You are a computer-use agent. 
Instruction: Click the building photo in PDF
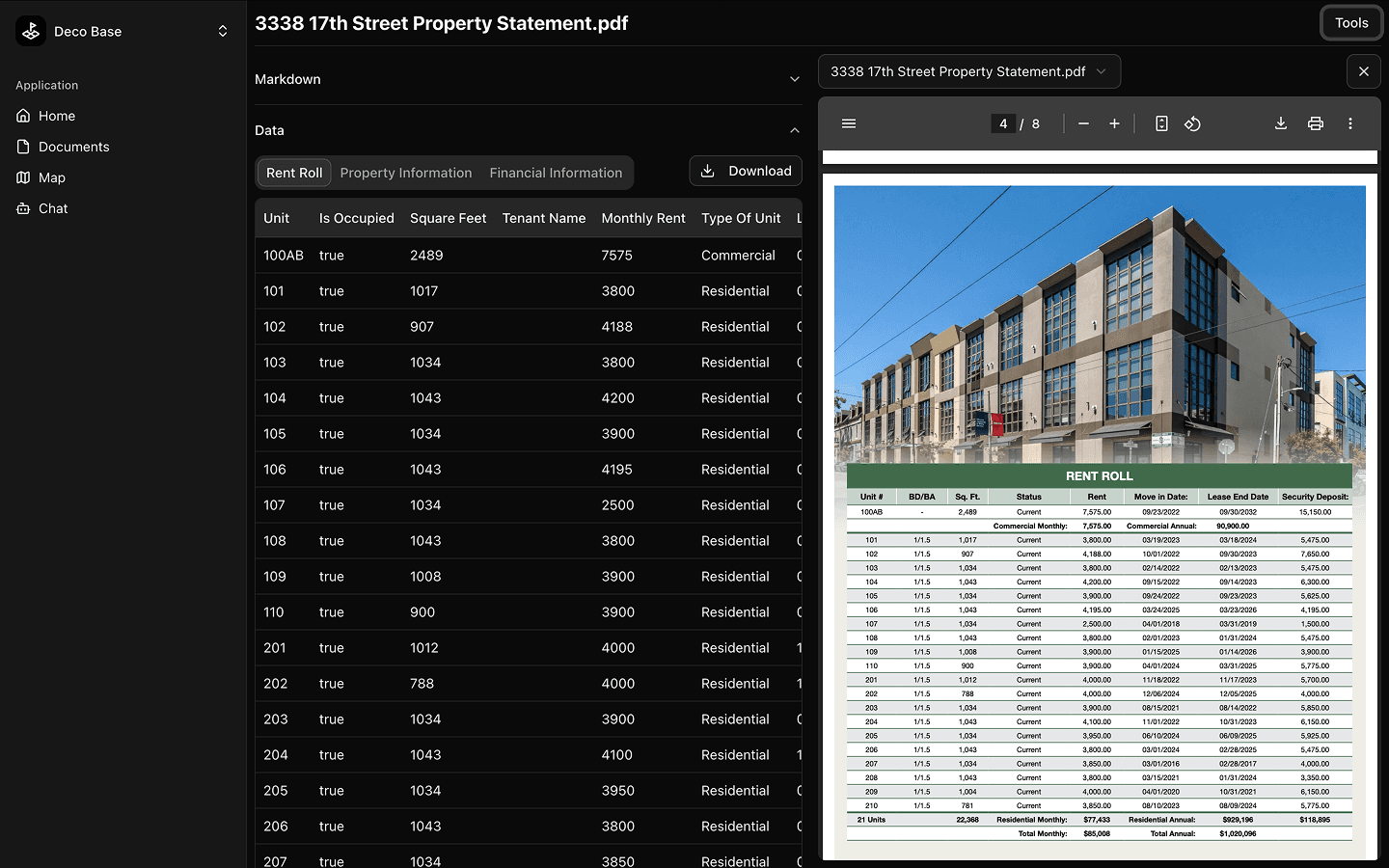(1100, 324)
